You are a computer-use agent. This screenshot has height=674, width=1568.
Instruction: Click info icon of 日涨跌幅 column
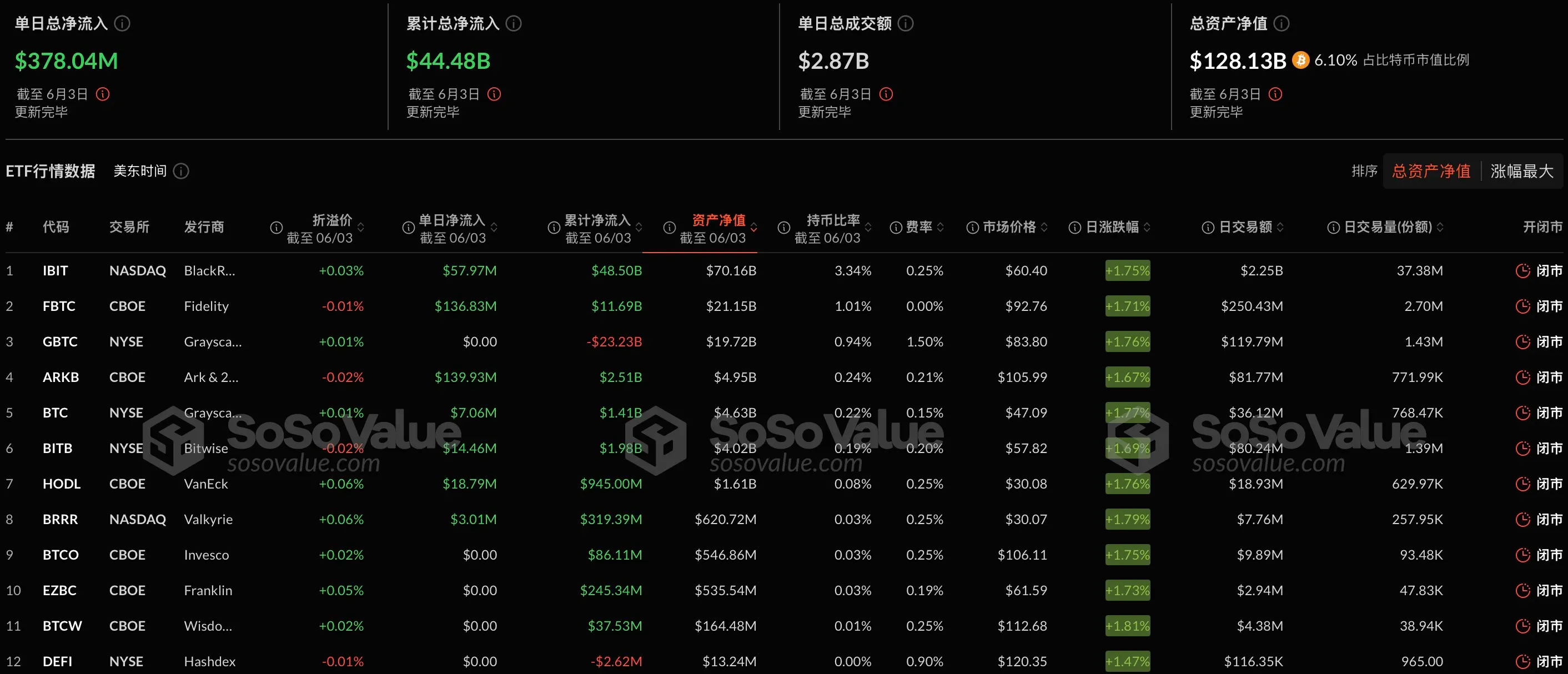(1075, 228)
